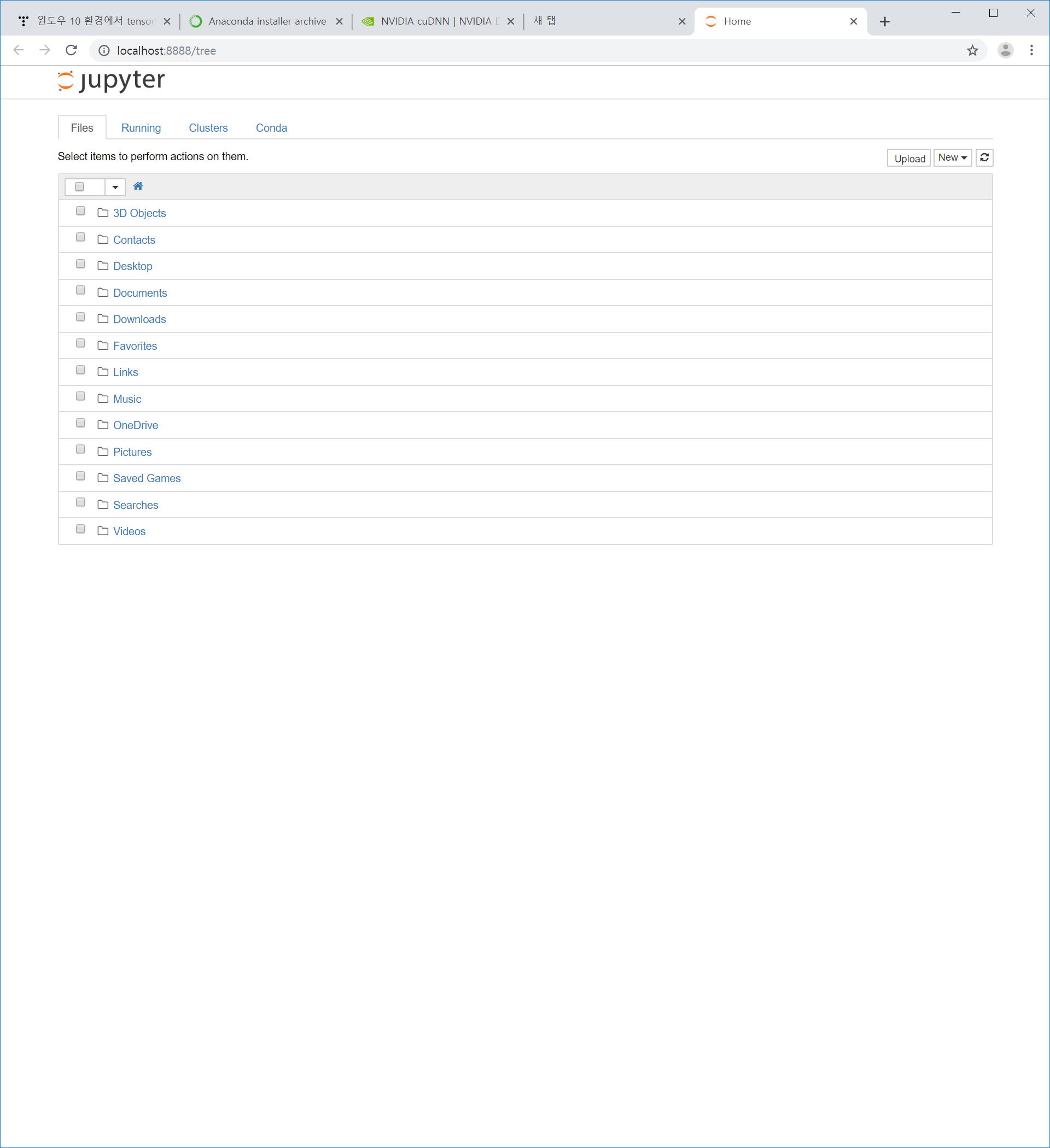The image size is (1050, 1148).
Task: Tick the checkbox for the Music folder
Action: [x=80, y=397]
